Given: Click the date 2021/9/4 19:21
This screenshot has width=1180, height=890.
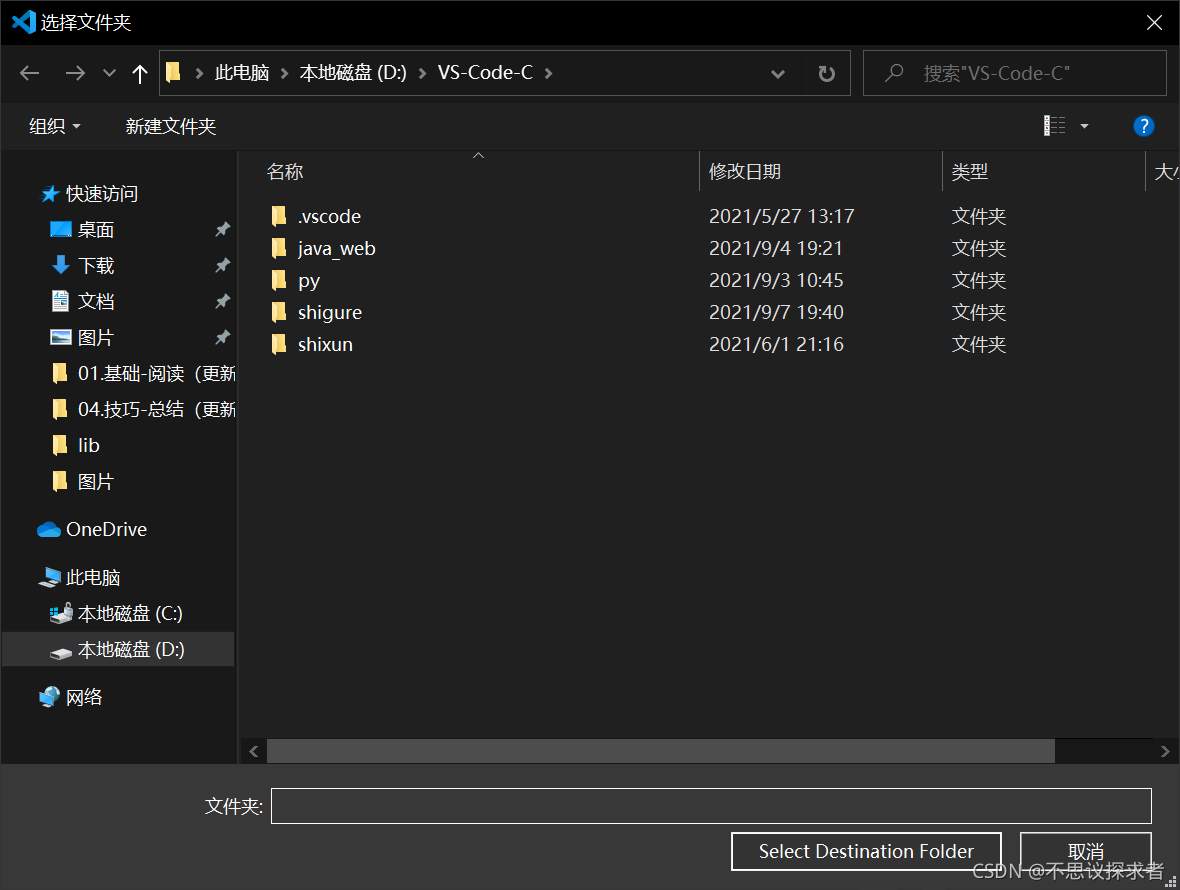Looking at the screenshot, I should pos(776,248).
